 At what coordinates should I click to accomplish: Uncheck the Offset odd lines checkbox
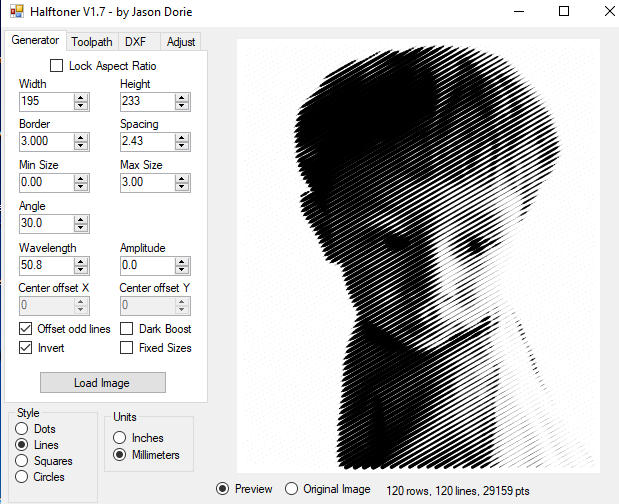click(x=26, y=328)
